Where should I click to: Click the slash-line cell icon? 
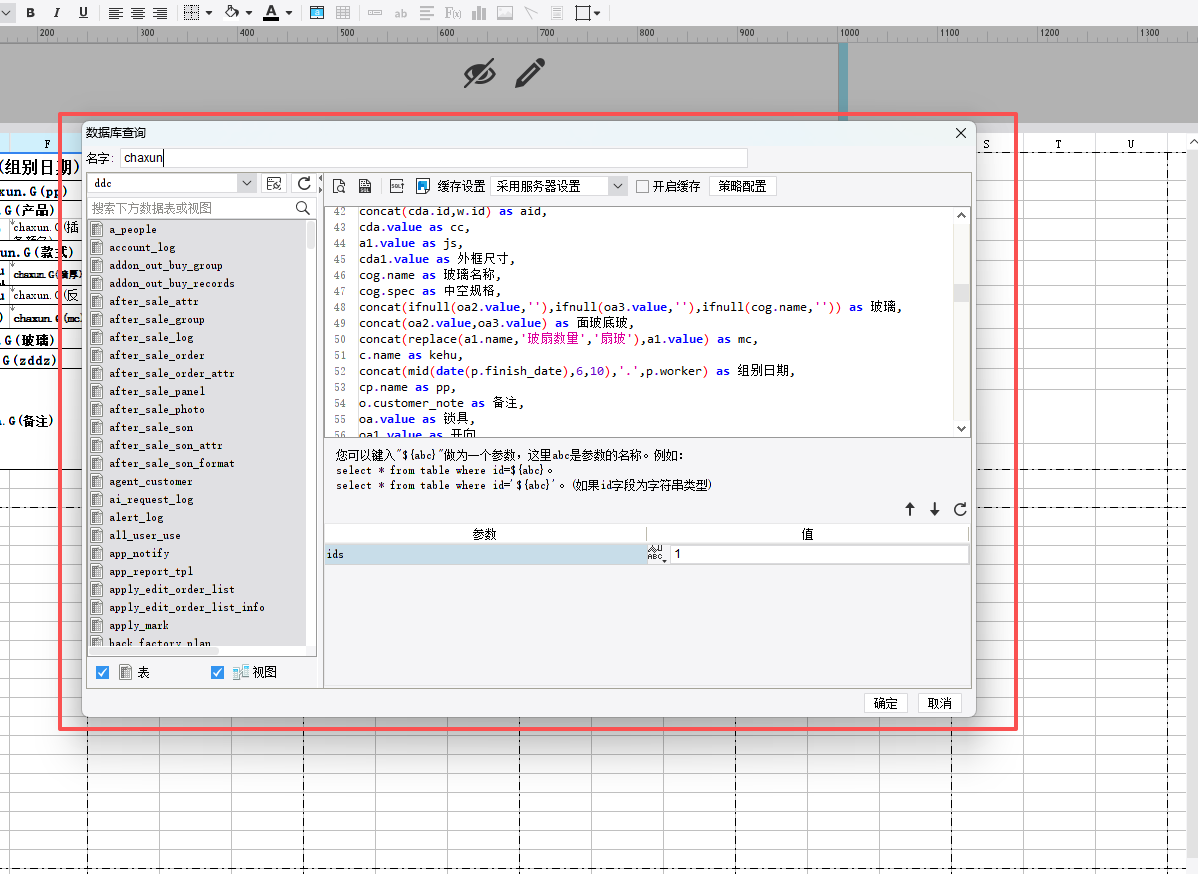point(531,13)
